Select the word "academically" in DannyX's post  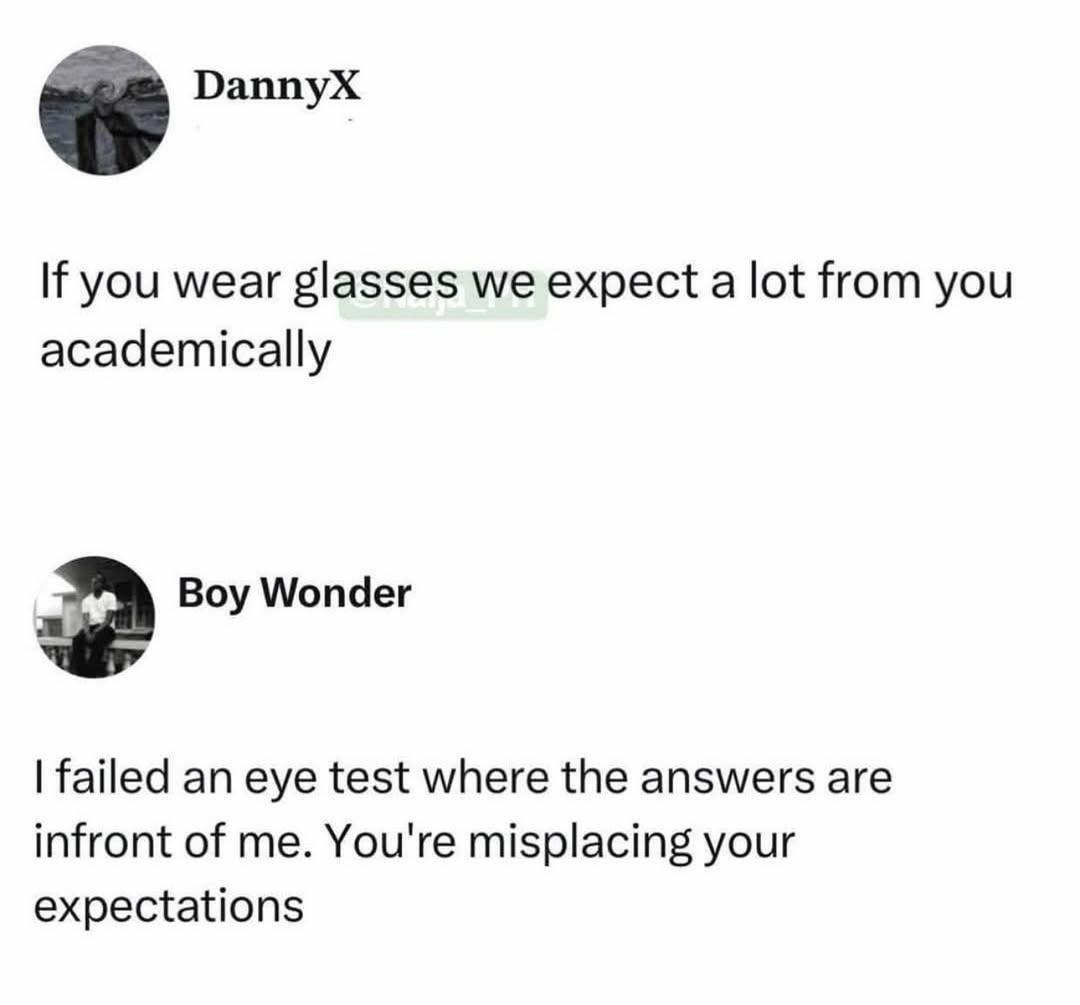[186, 351]
